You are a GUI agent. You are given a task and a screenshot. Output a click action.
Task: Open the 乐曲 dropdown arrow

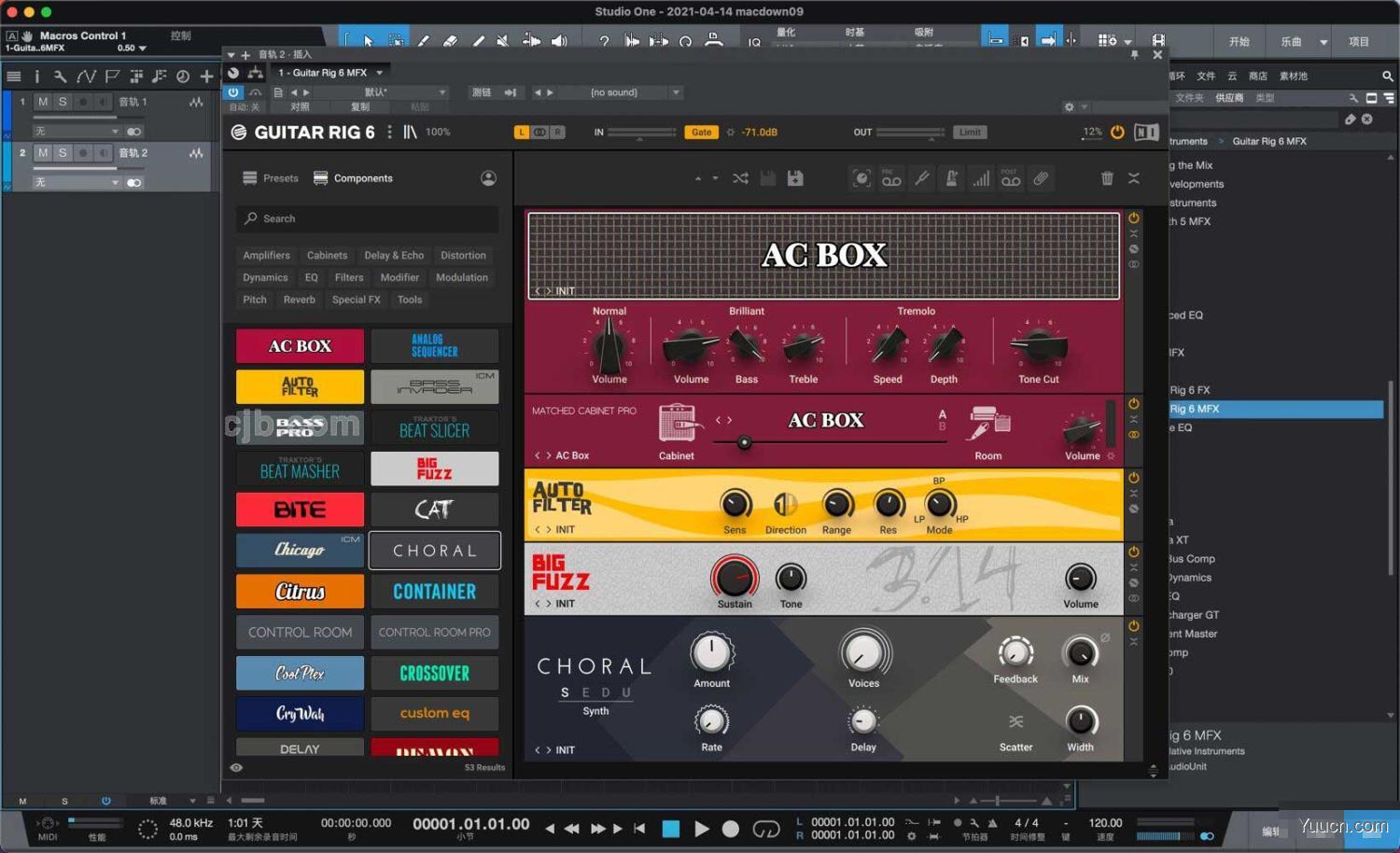1323,42
